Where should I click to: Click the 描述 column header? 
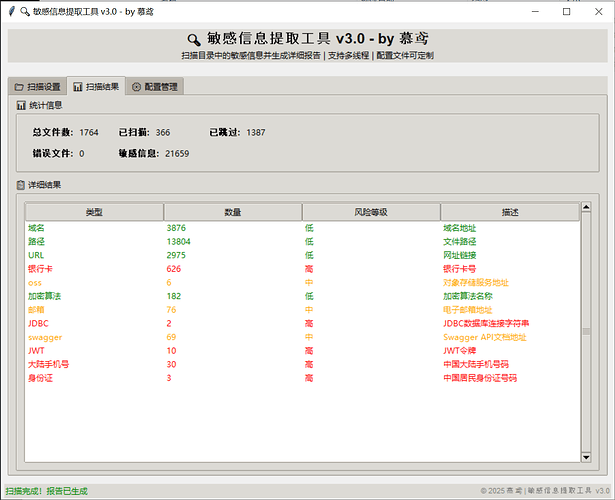(510, 212)
